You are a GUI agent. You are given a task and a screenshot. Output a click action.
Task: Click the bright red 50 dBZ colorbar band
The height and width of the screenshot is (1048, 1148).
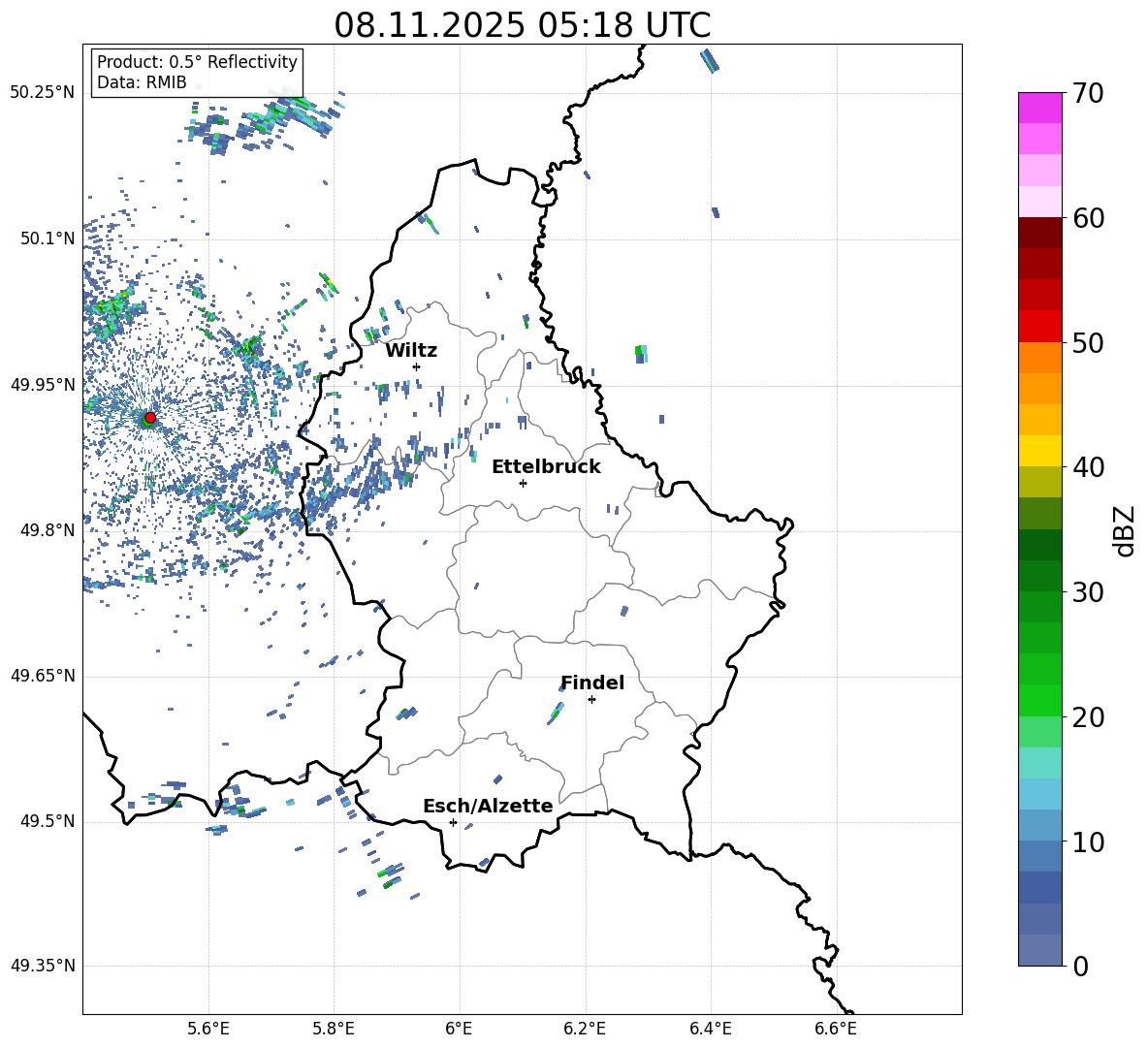click(1039, 327)
